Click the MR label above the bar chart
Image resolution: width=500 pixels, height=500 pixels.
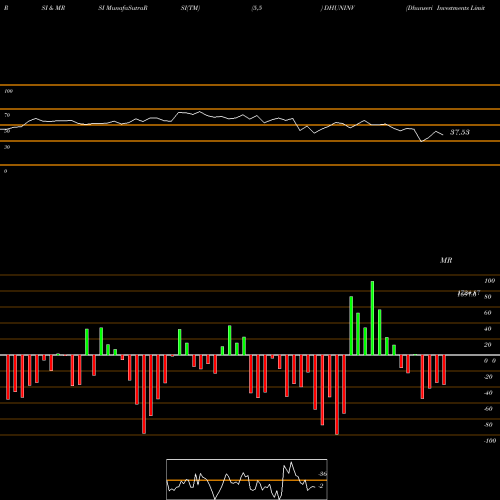(x=446, y=260)
